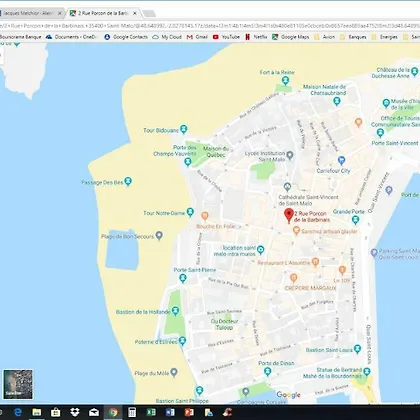Image resolution: width=420 pixels, height=420 pixels.
Task: Click the Rue de la Pie Qui Boit label
Action: (229, 283)
